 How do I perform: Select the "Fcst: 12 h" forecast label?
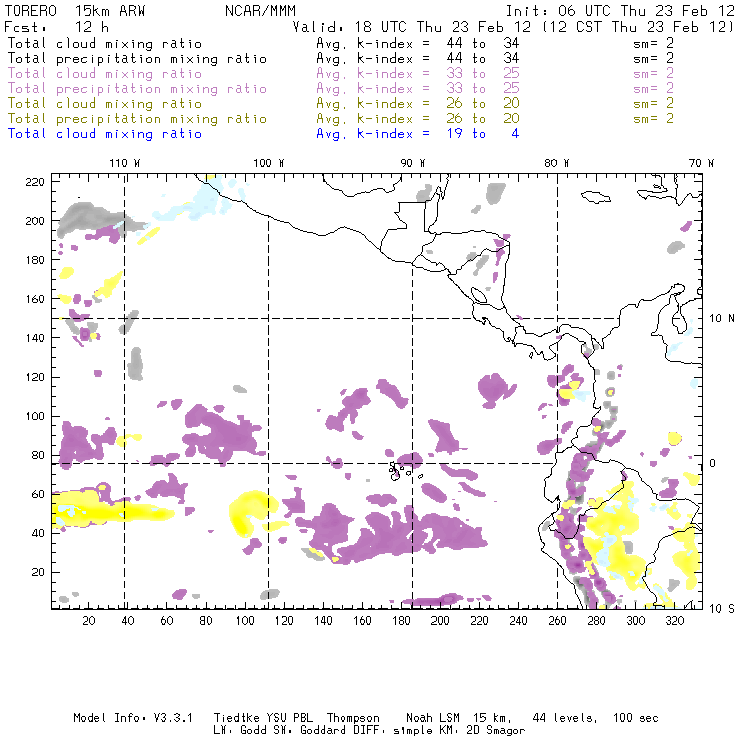[57, 27]
